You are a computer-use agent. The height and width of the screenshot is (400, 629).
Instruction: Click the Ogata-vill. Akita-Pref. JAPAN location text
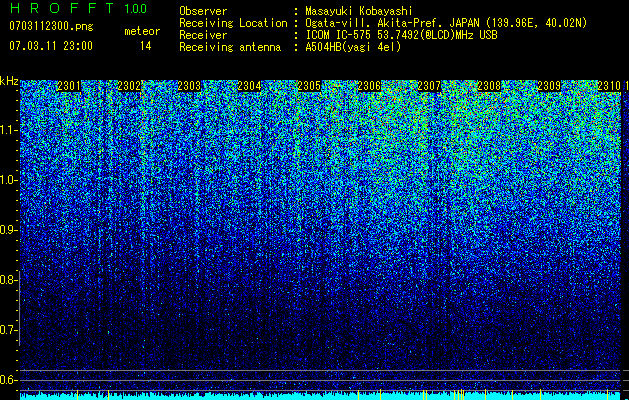tap(446, 23)
